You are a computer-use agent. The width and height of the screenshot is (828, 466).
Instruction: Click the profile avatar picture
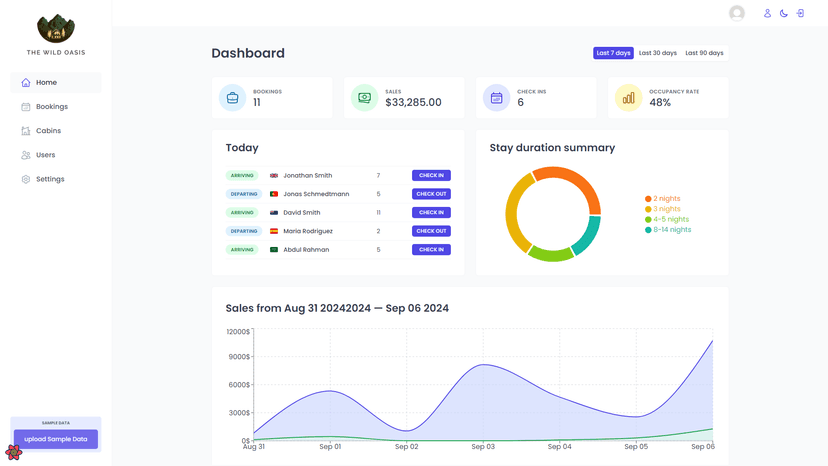[737, 13]
